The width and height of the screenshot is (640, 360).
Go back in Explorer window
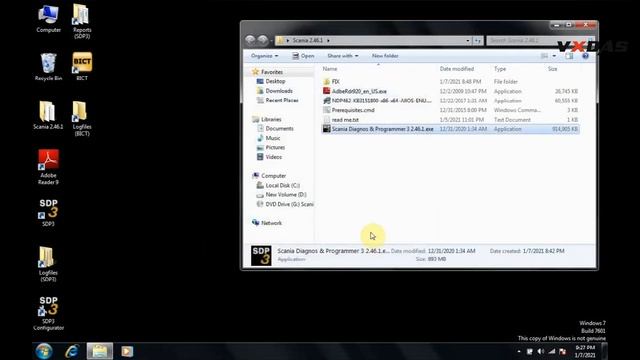pyautogui.click(x=250, y=40)
